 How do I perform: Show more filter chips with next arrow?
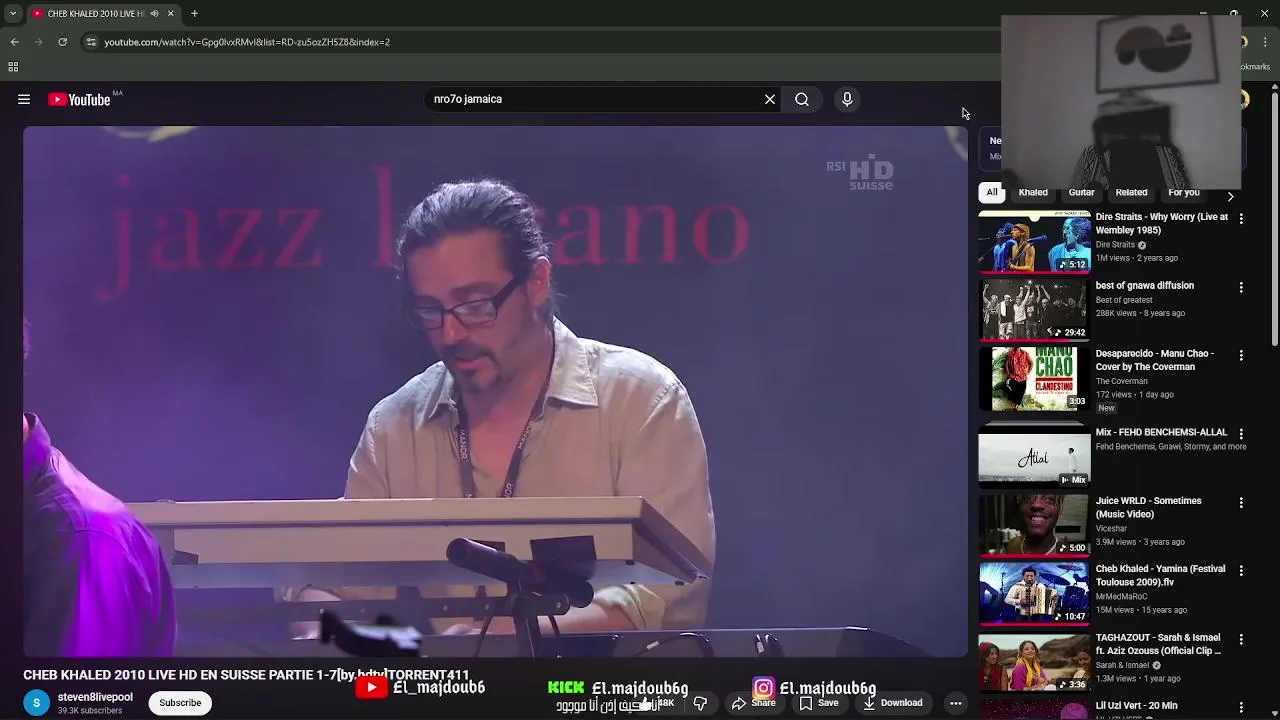[x=1231, y=196]
